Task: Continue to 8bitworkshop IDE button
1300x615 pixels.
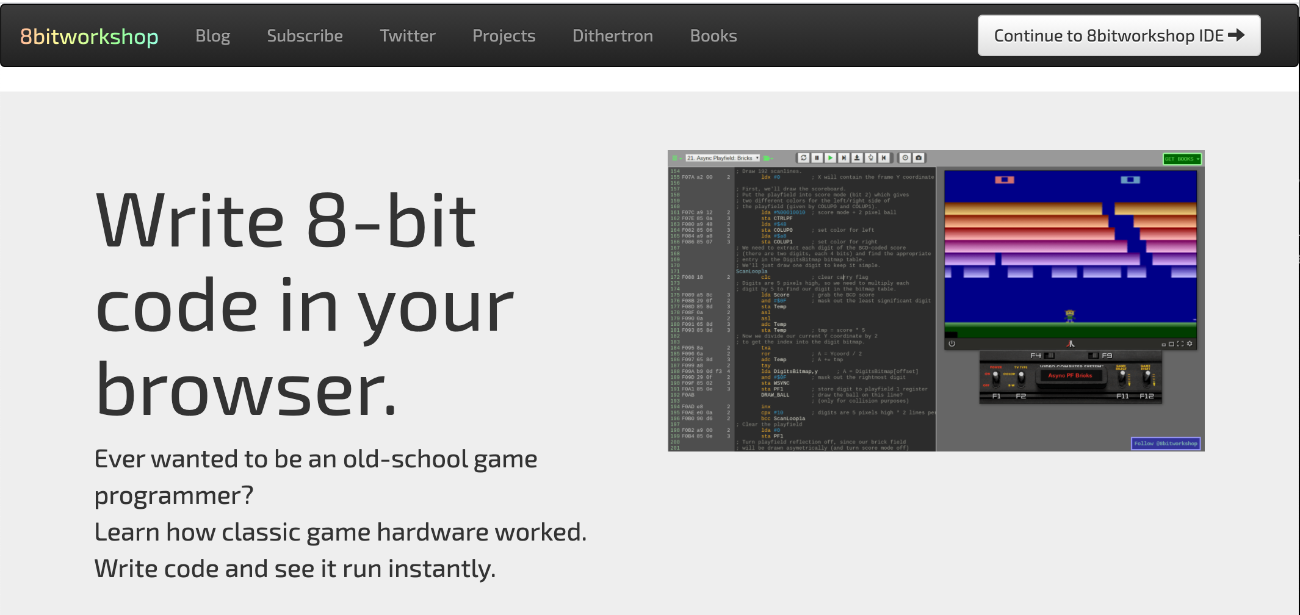Action: [1119, 36]
